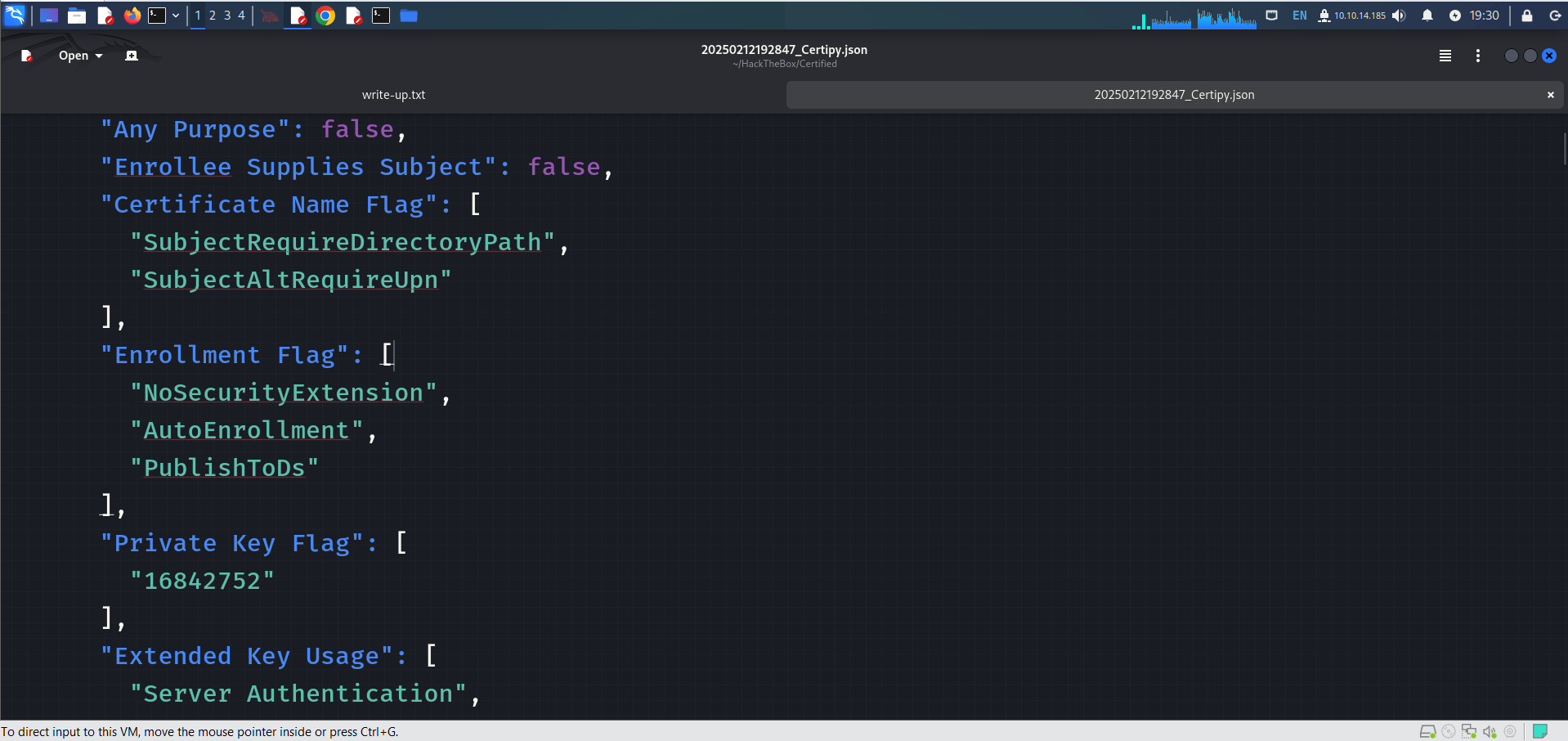This screenshot has width=1568, height=741.
Task: Open the Kali applications menu
Action: [x=15, y=16]
